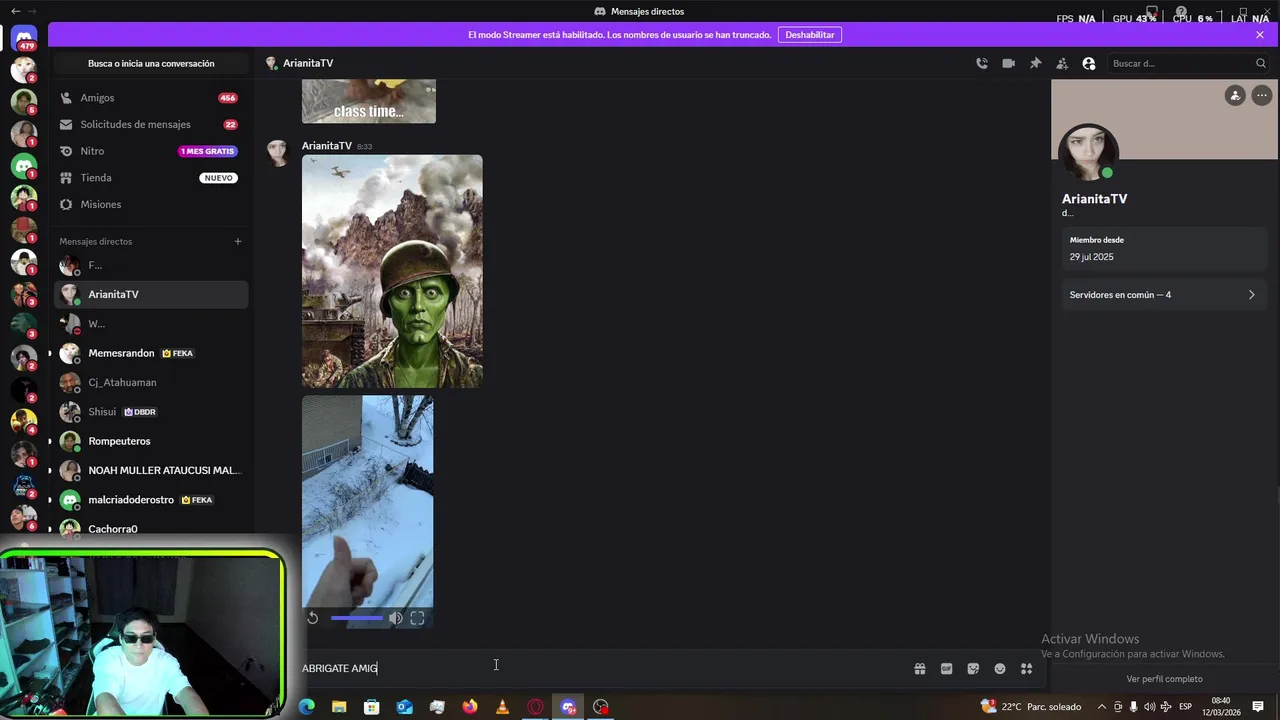
Task: Open the snow video in fullscreen
Action: (418, 618)
